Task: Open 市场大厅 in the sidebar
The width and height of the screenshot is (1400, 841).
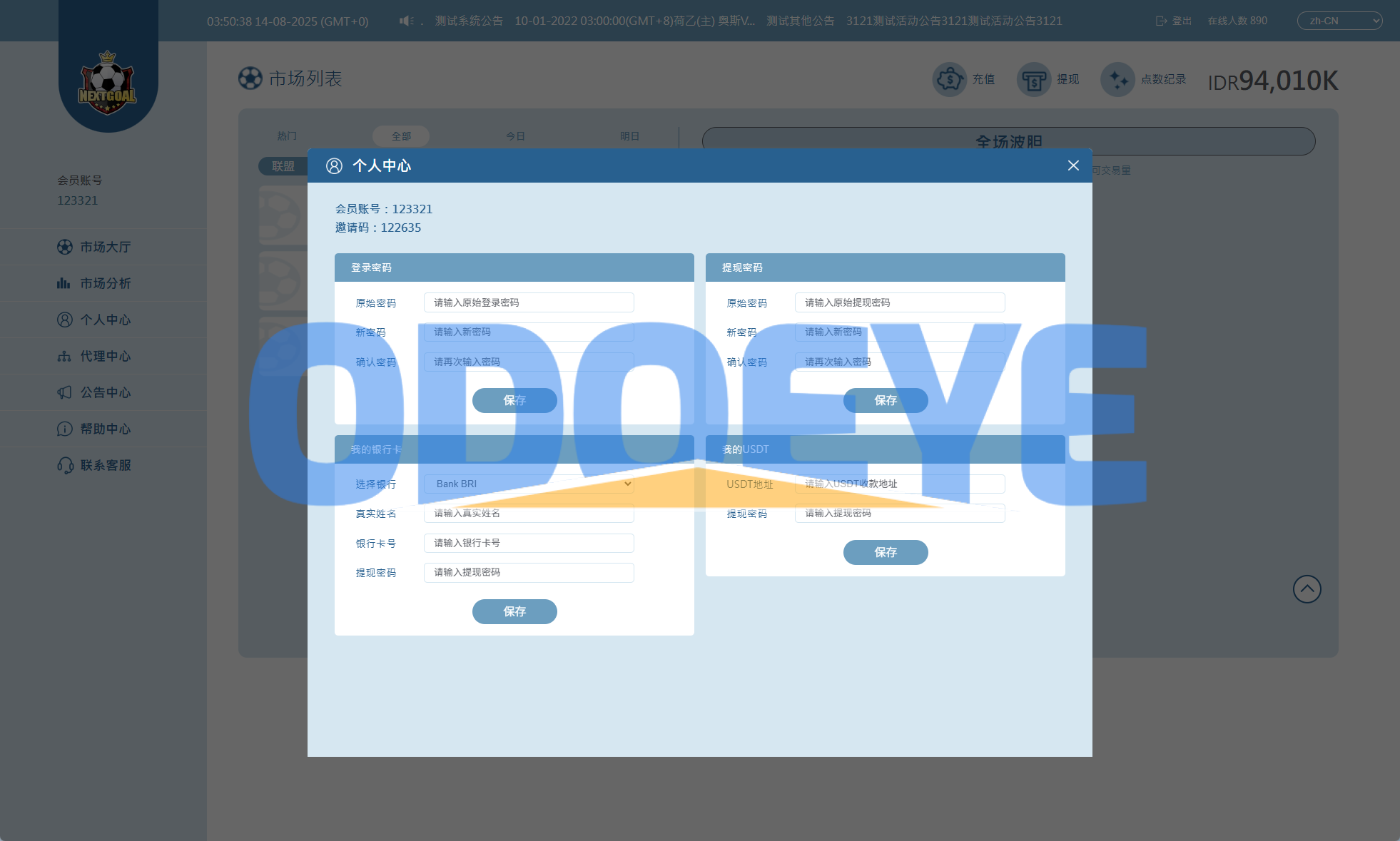Action: point(105,247)
